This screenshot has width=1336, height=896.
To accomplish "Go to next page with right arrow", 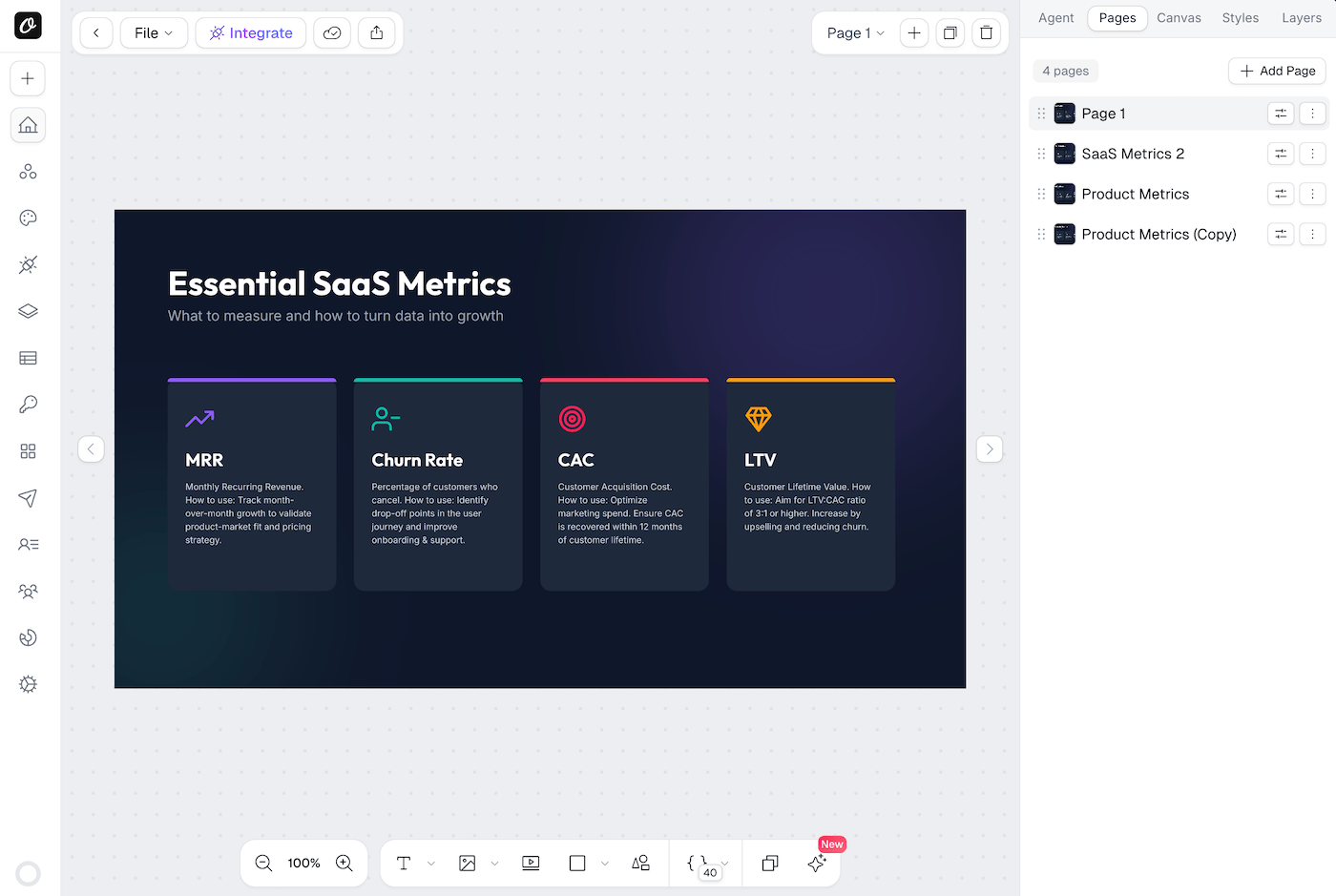I will point(990,448).
